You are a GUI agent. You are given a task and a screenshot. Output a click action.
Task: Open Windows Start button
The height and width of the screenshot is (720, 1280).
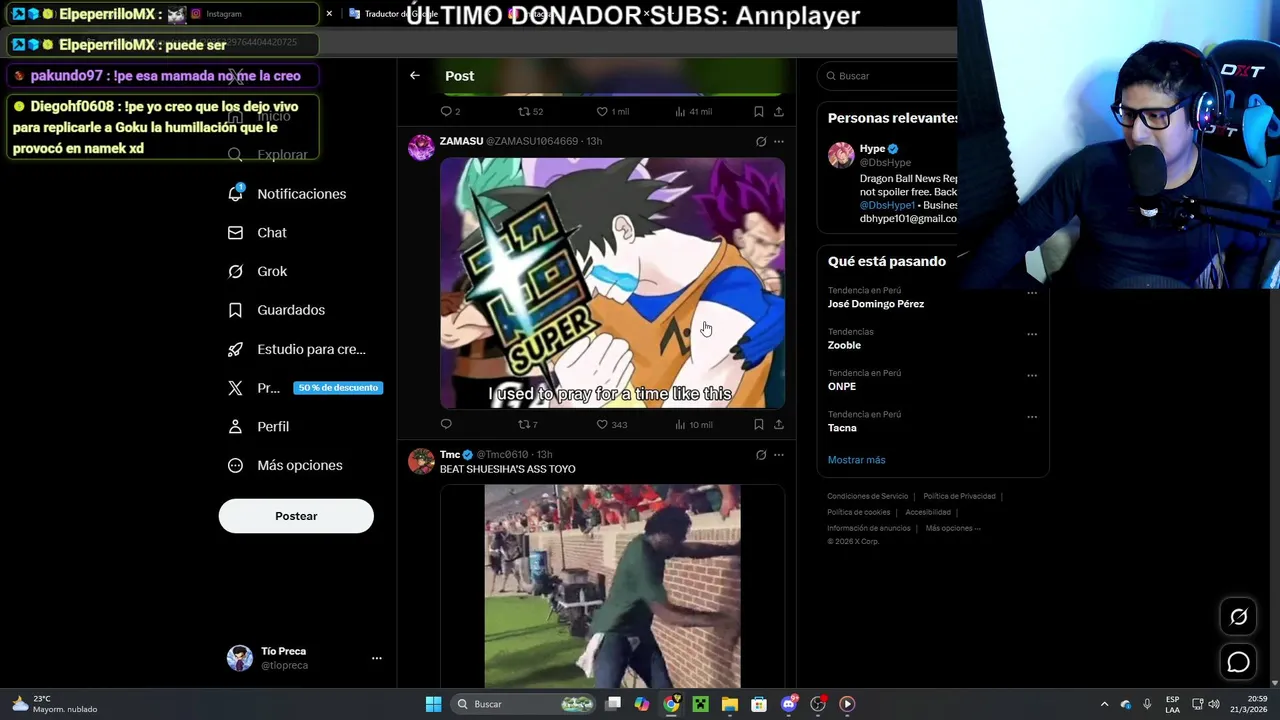click(x=433, y=704)
